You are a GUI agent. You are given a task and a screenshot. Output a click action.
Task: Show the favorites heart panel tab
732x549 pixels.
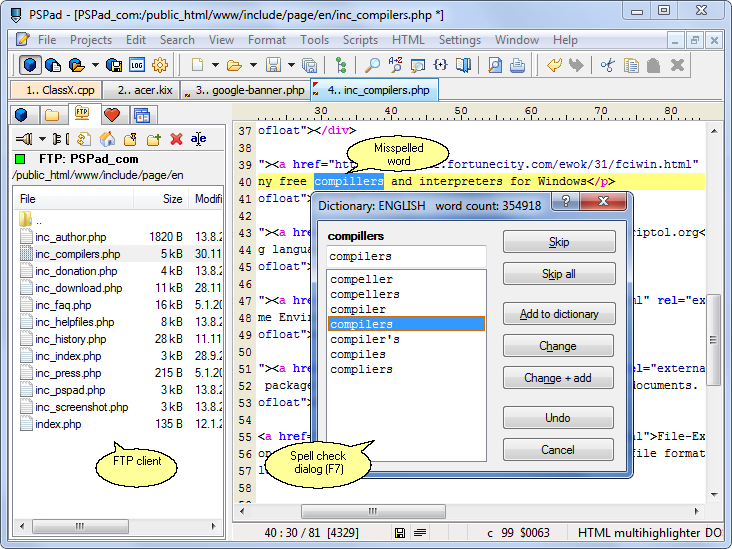pos(112,114)
